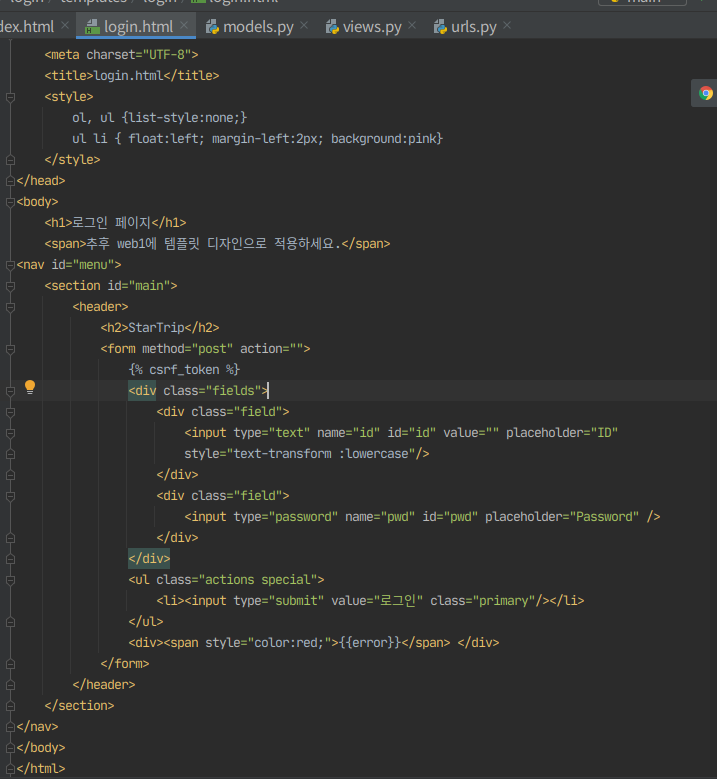The width and height of the screenshot is (717, 779).
Task: Close the index.html tab
Action: coord(65,25)
